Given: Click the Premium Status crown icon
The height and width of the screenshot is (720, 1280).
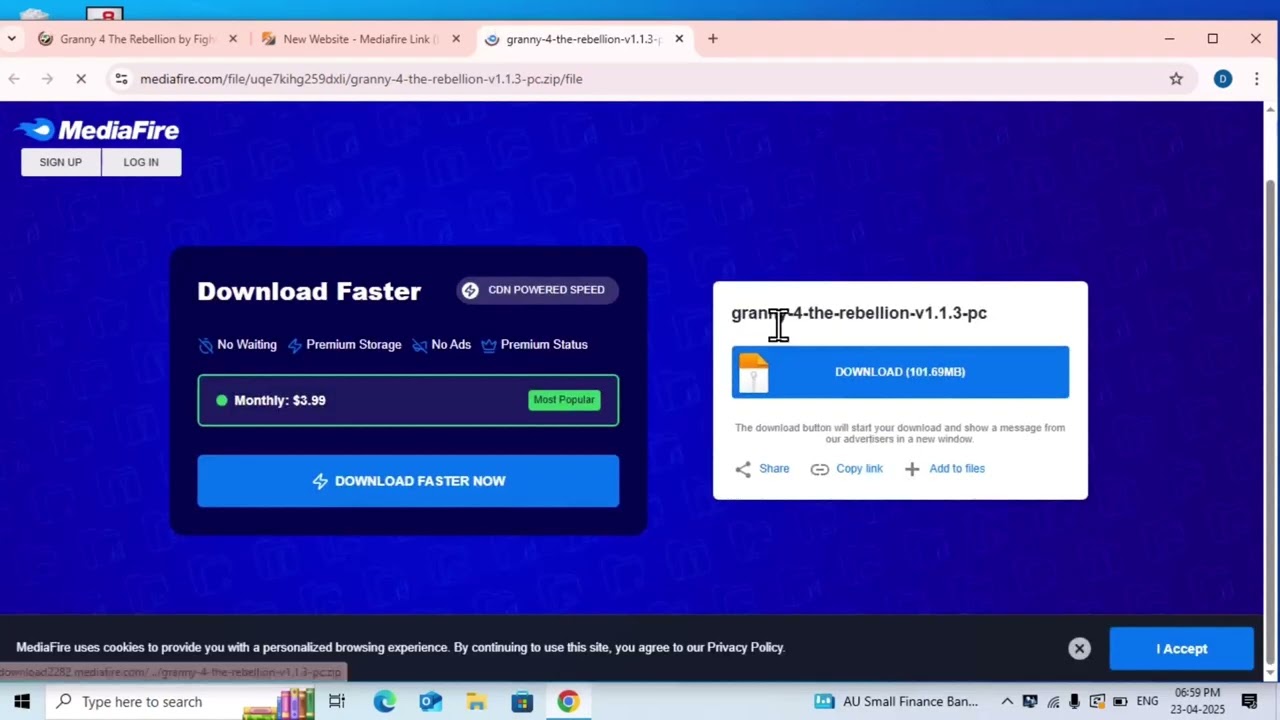Looking at the screenshot, I should coord(489,345).
